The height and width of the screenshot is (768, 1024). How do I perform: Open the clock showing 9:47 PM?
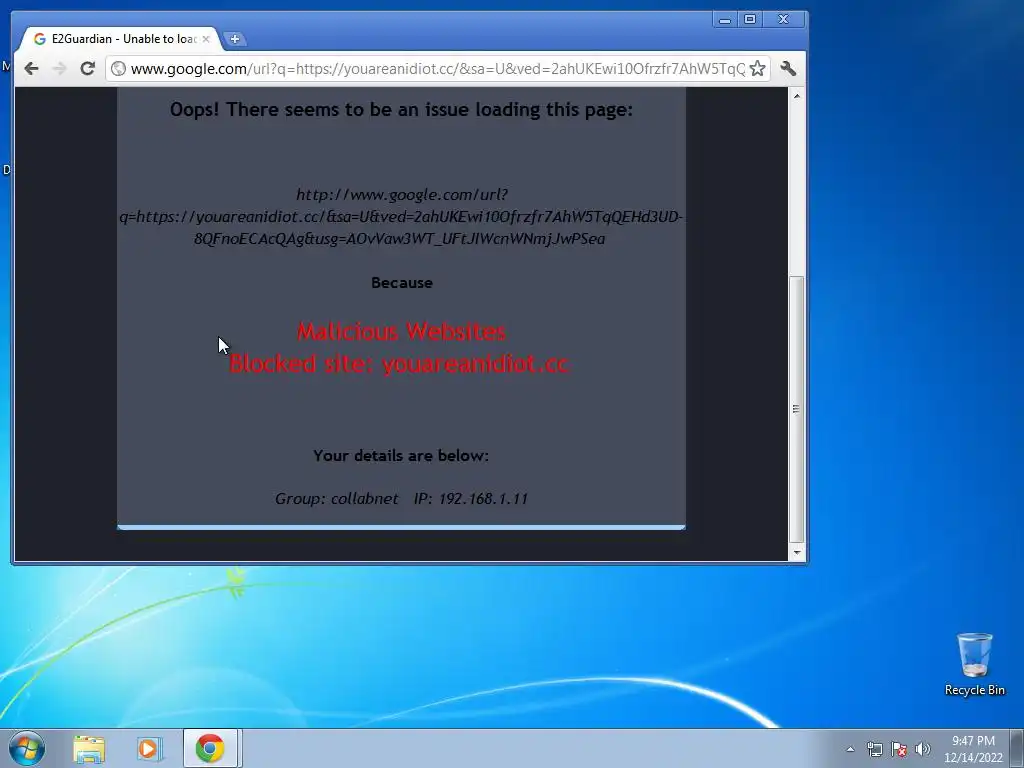(973, 749)
